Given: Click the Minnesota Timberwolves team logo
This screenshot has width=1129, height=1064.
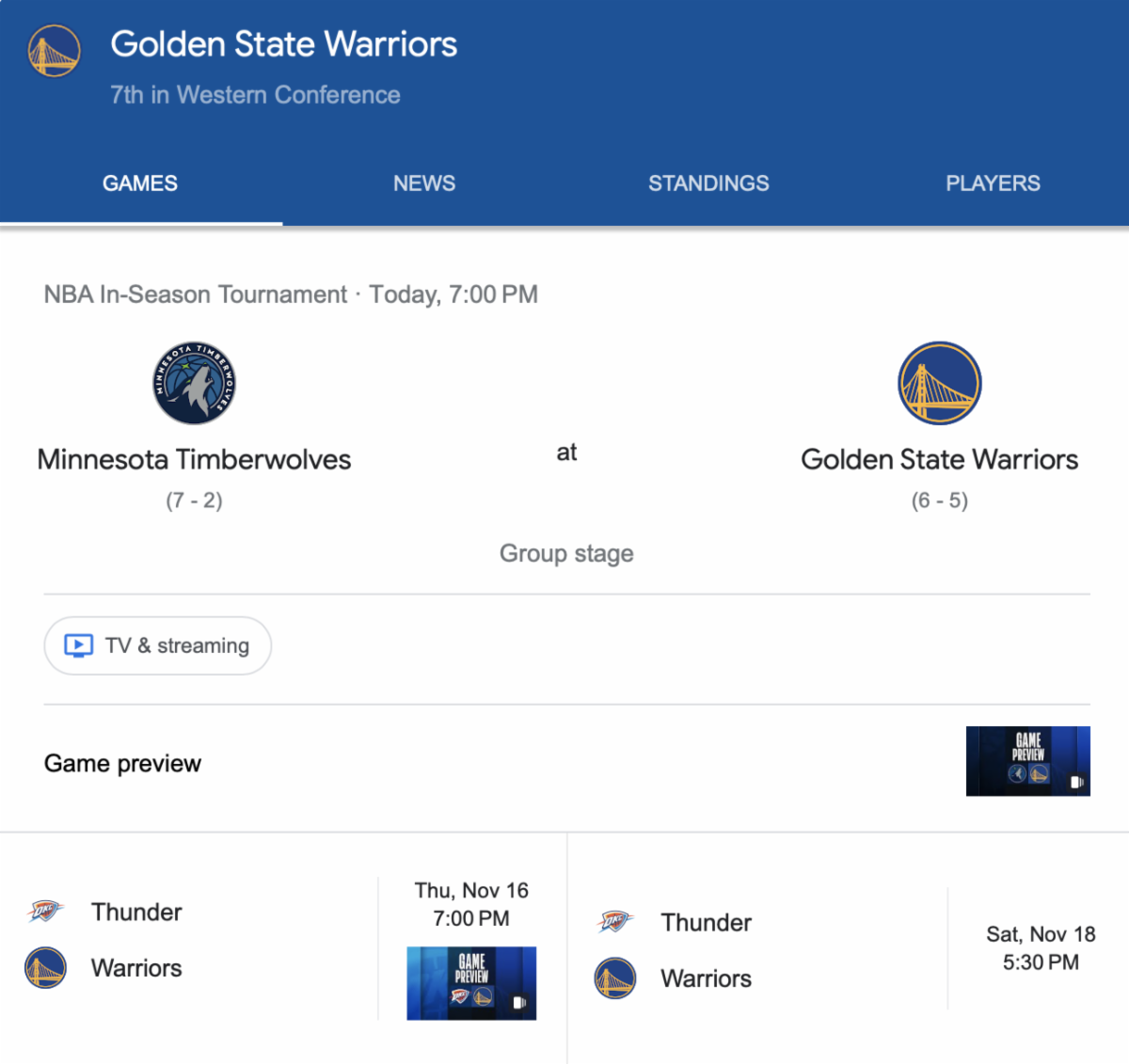Looking at the screenshot, I should [194, 383].
